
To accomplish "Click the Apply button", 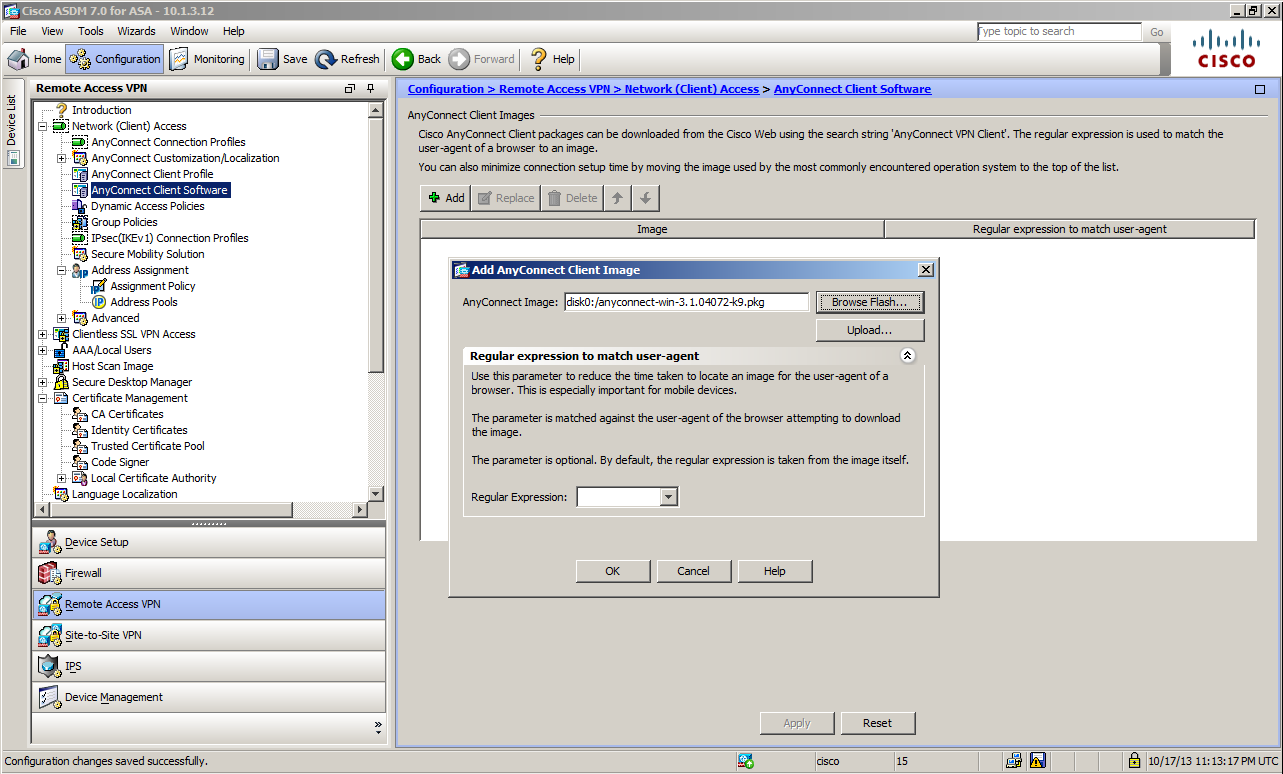I will point(797,723).
